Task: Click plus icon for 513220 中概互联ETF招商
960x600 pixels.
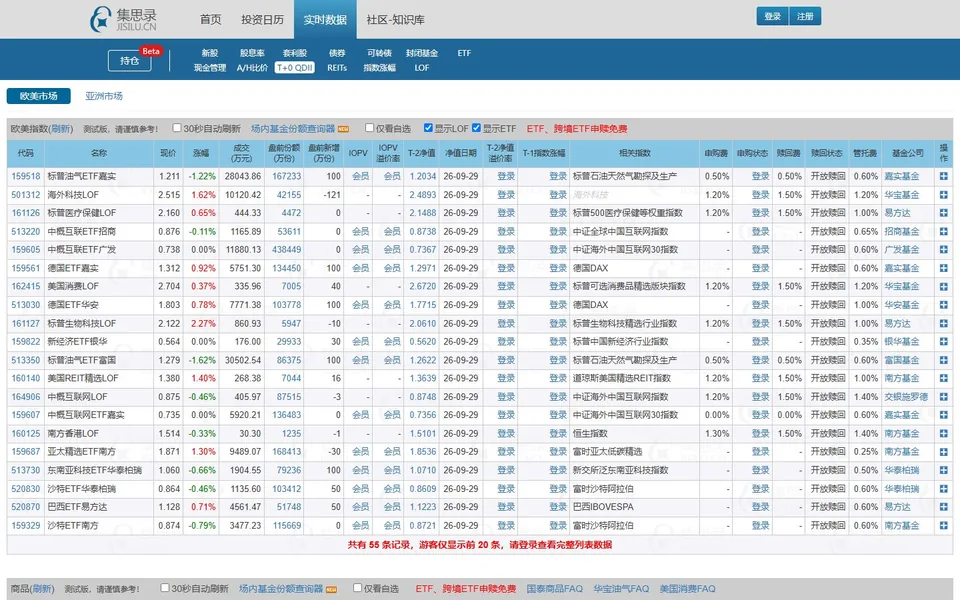Action: click(x=943, y=231)
